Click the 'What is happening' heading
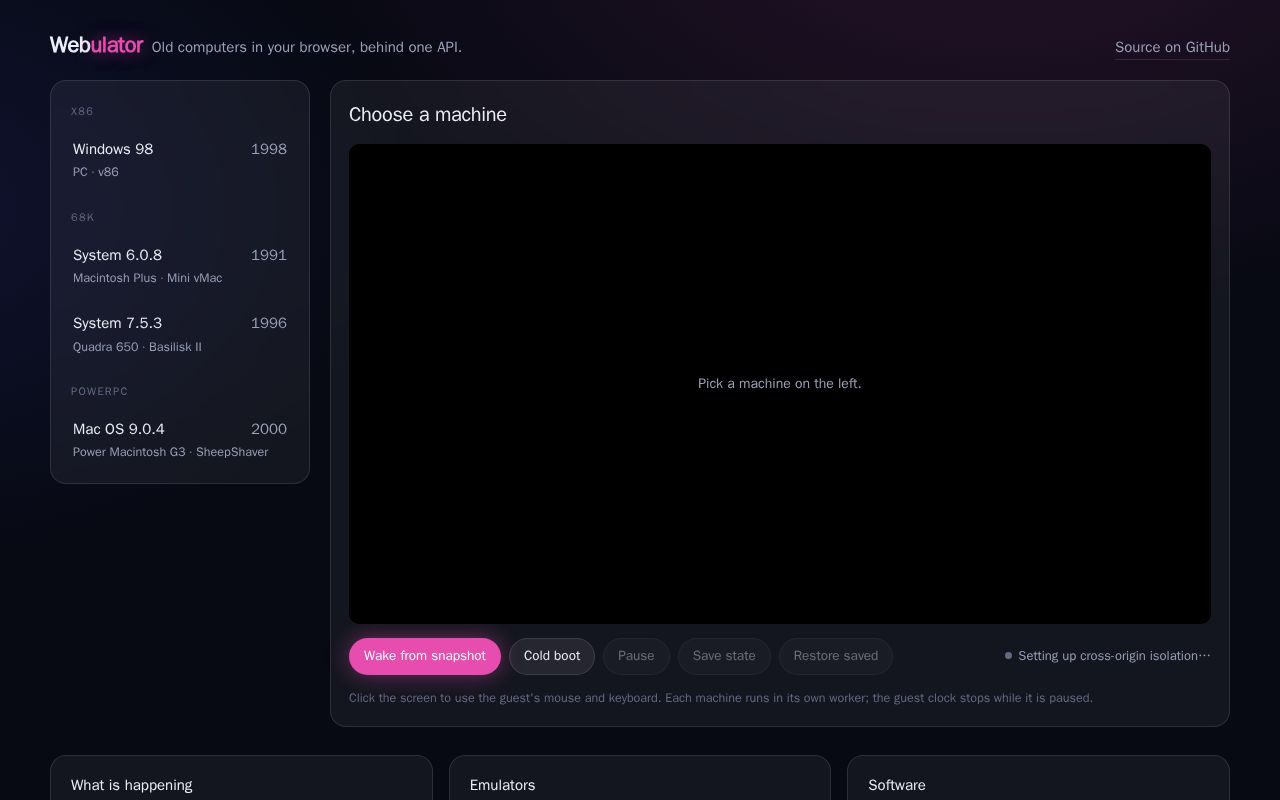Screen dimensions: 1280x800 132,785
